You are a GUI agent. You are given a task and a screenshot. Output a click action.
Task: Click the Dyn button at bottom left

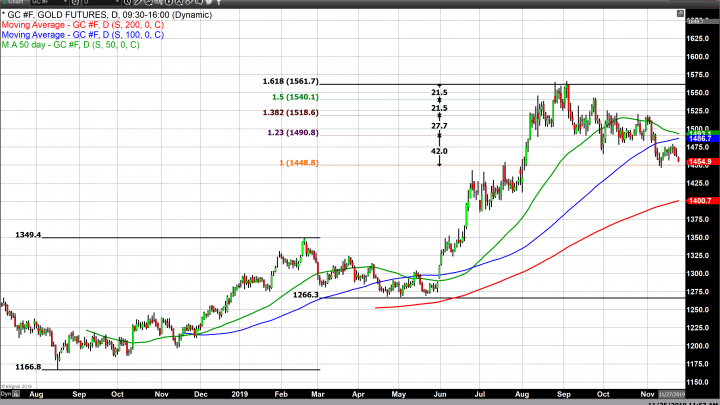pyautogui.click(x=6, y=396)
